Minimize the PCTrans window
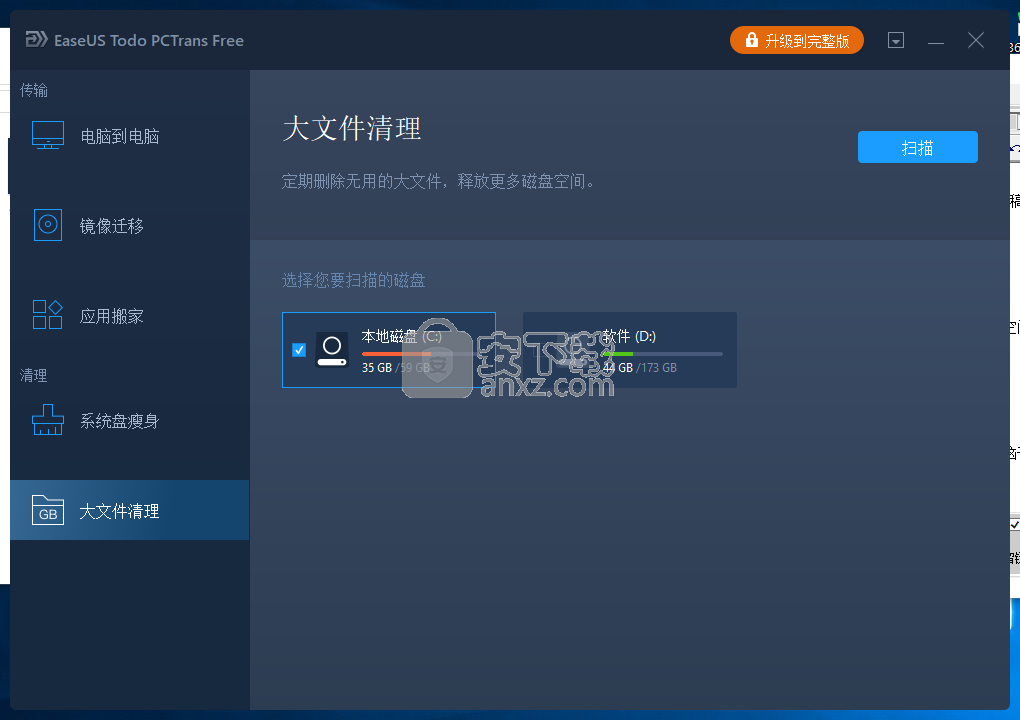This screenshot has height=720, width=1020. tap(935, 41)
